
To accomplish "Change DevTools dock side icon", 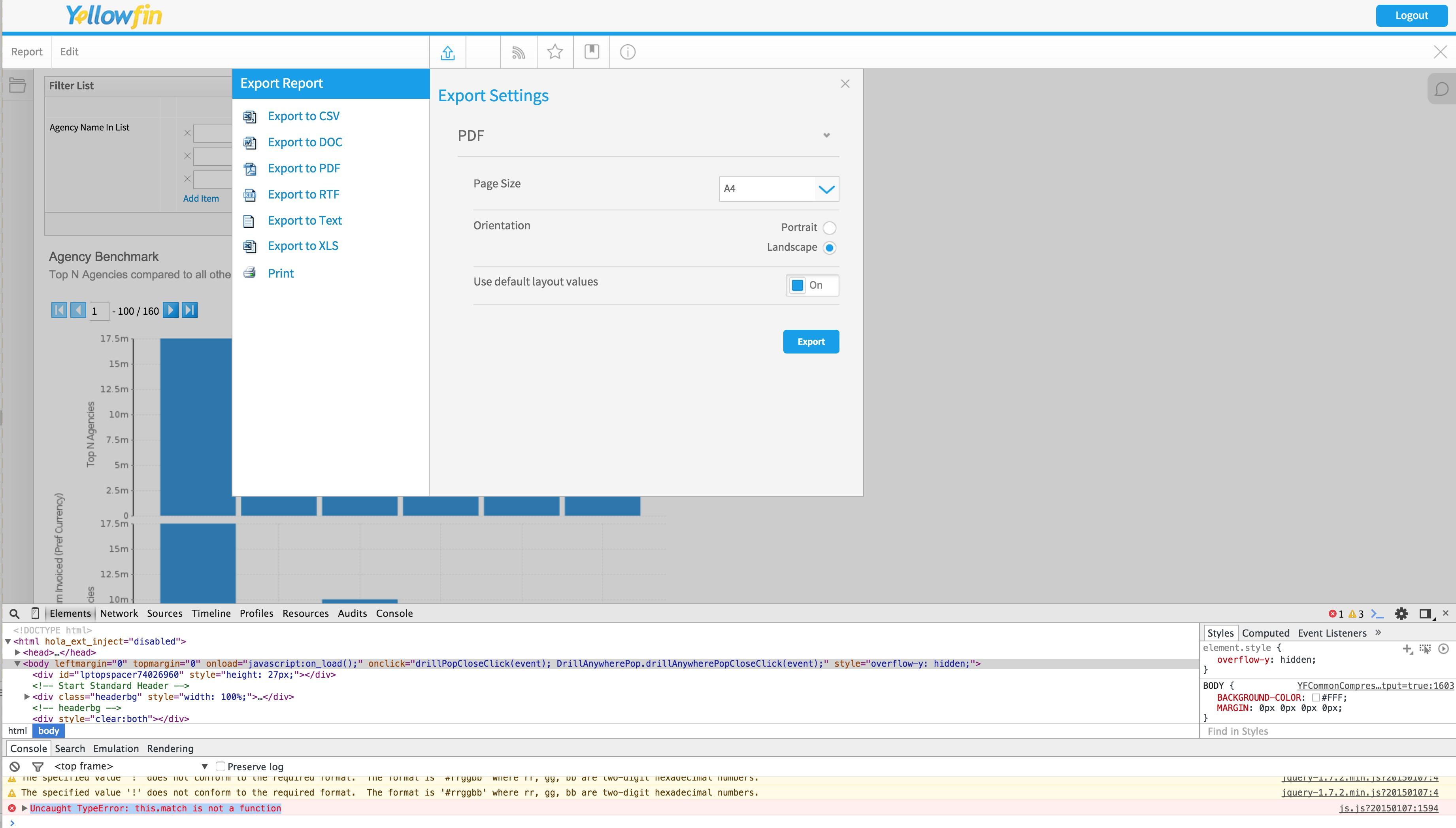I will [1425, 614].
